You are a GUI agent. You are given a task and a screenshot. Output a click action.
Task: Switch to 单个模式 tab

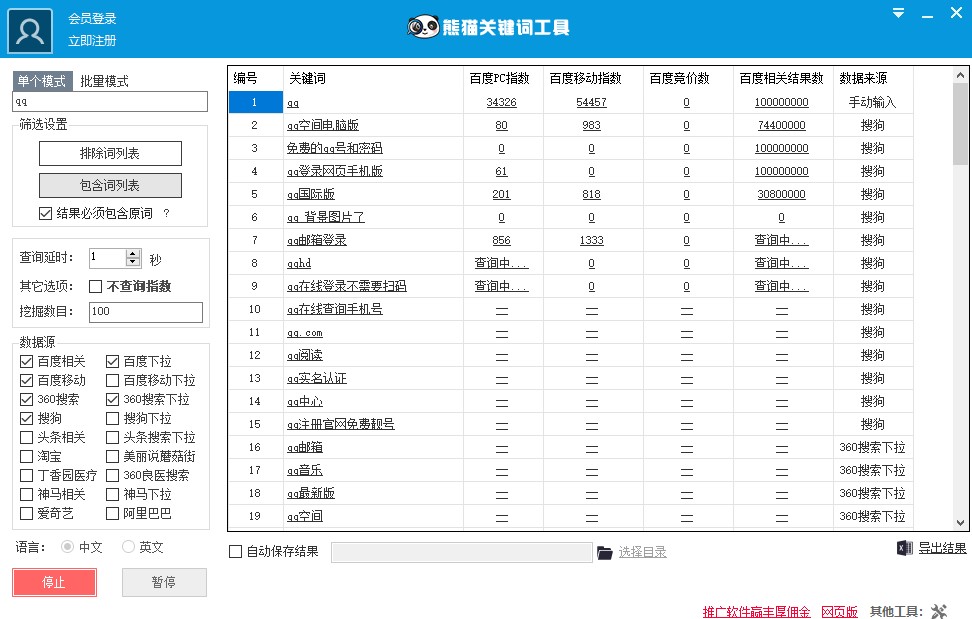pos(42,81)
